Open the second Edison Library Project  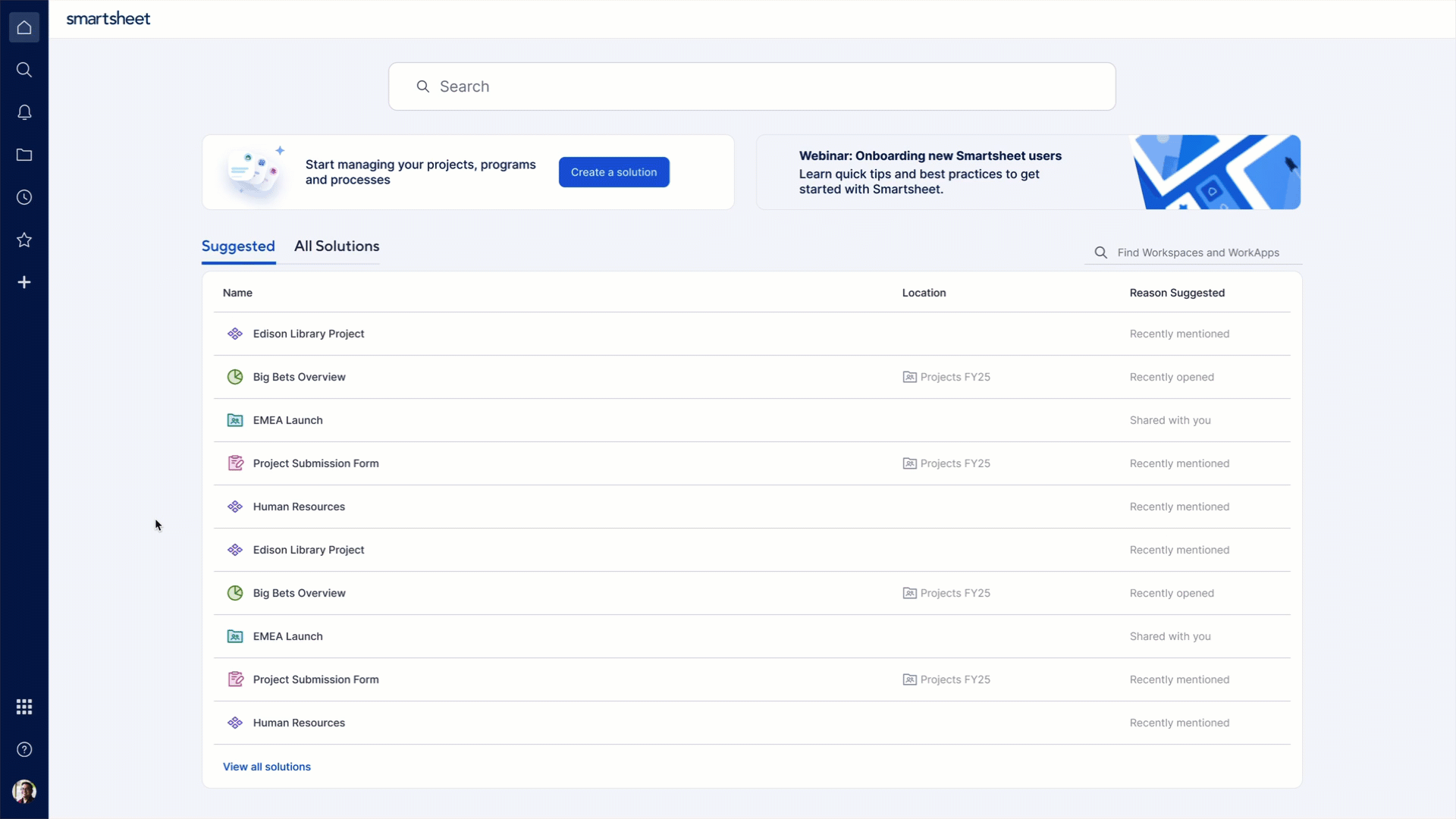[x=309, y=550]
